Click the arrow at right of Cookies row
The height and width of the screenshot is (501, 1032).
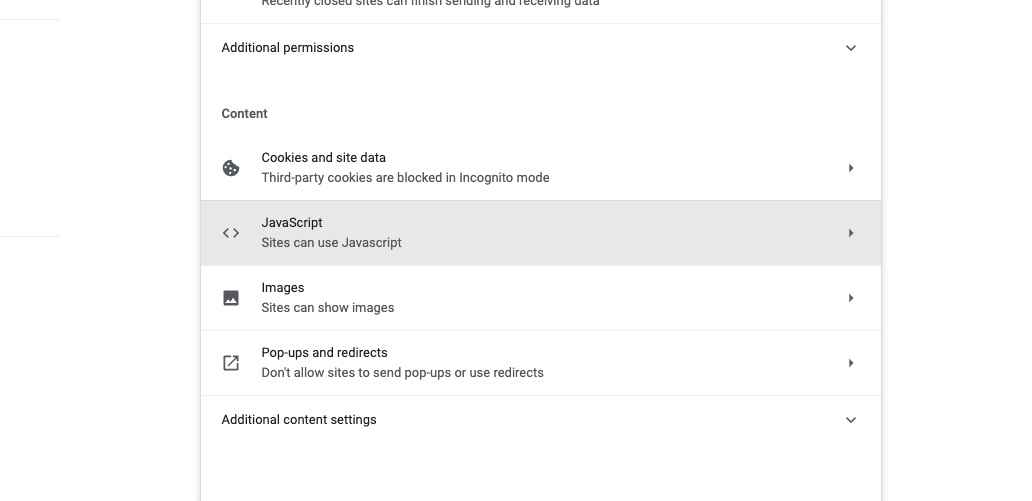[x=850, y=168]
